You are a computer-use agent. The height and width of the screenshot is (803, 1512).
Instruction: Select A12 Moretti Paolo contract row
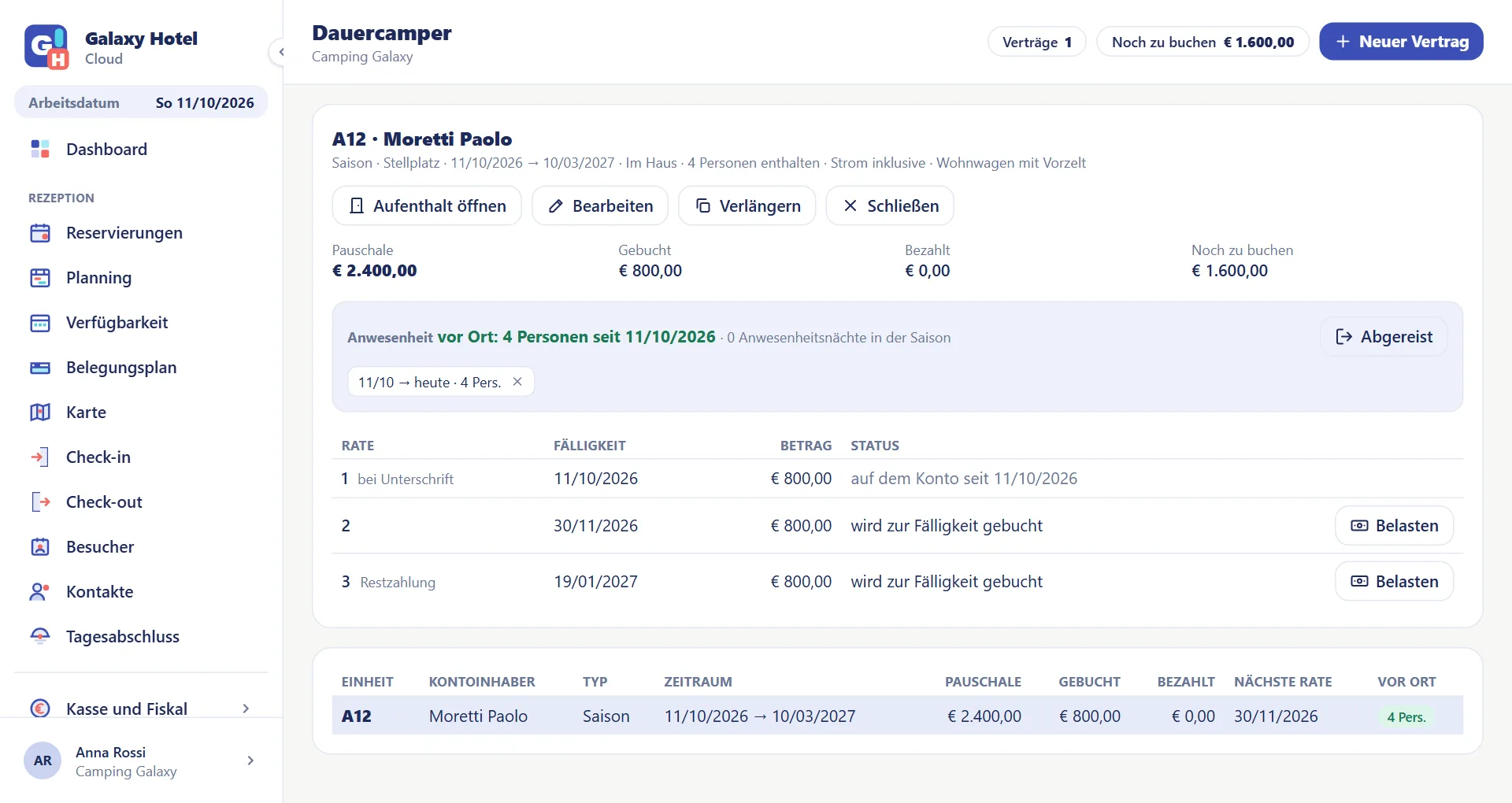pos(898,716)
